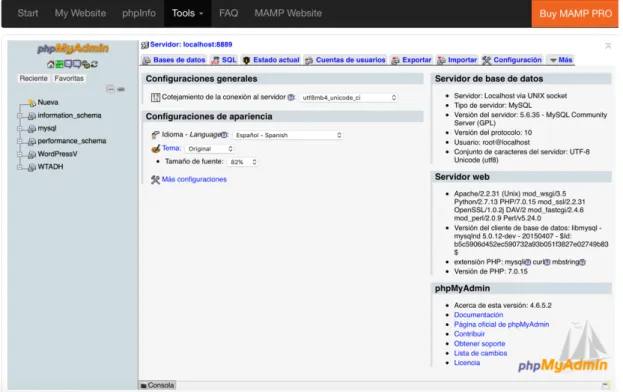This screenshot has height=392, width=623.
Task: Unlink from main panel chain icon
Action: click(x=121, y=89)
